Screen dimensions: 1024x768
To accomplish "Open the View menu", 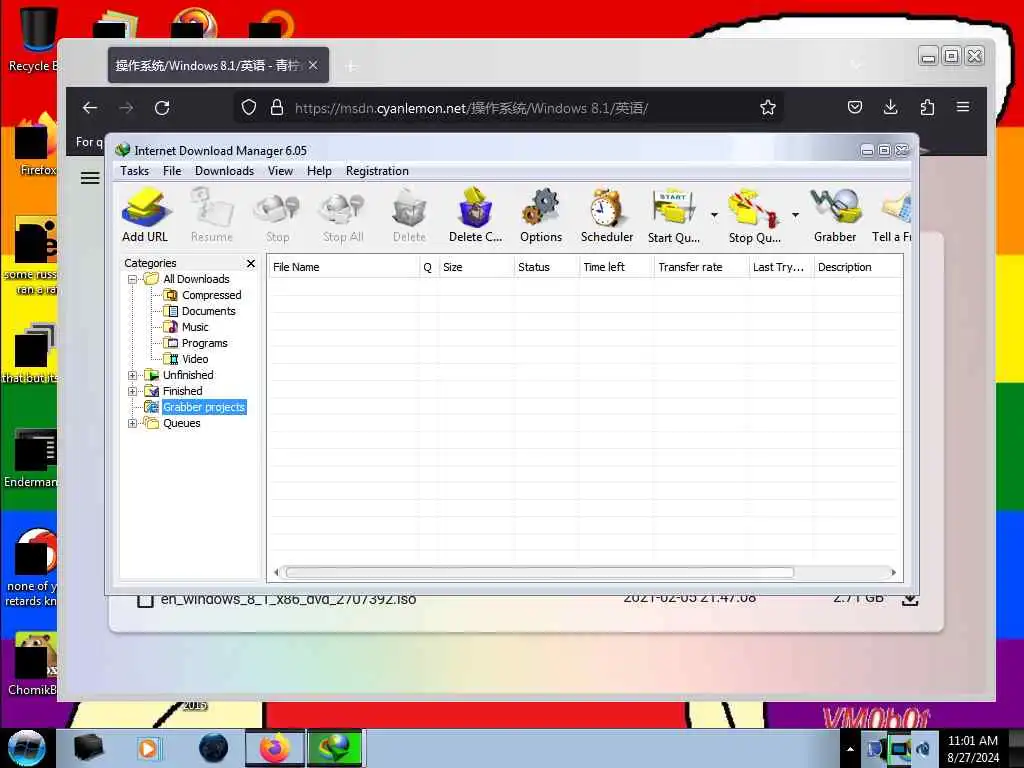I will pyautogui.click(x=280, y=171).
